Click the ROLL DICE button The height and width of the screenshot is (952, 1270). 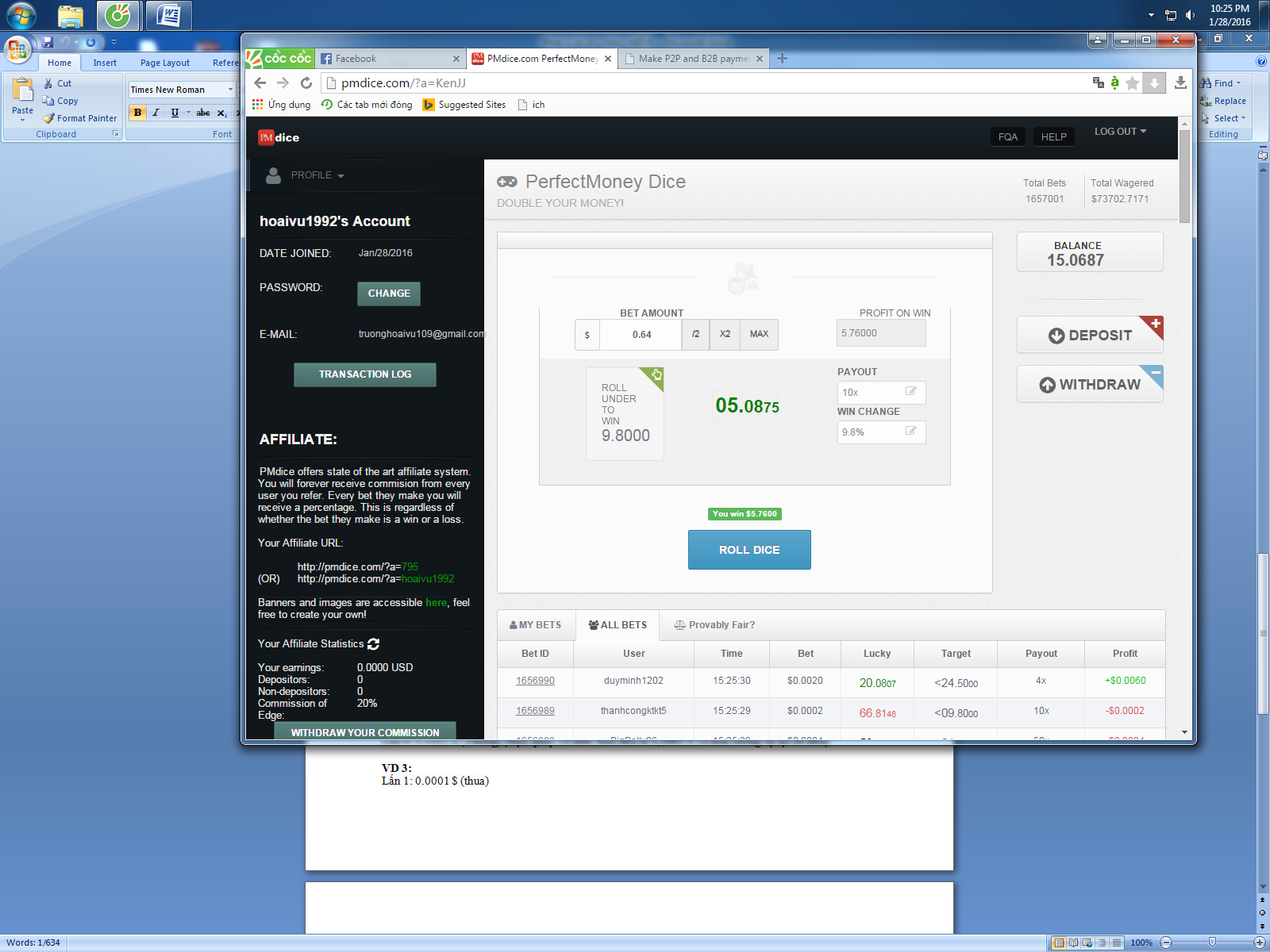[x=749, y=550]
